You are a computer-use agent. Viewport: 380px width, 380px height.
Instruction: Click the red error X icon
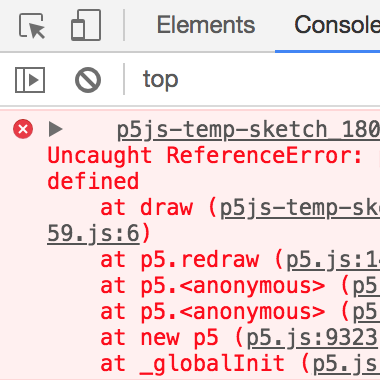click(23, 129)
